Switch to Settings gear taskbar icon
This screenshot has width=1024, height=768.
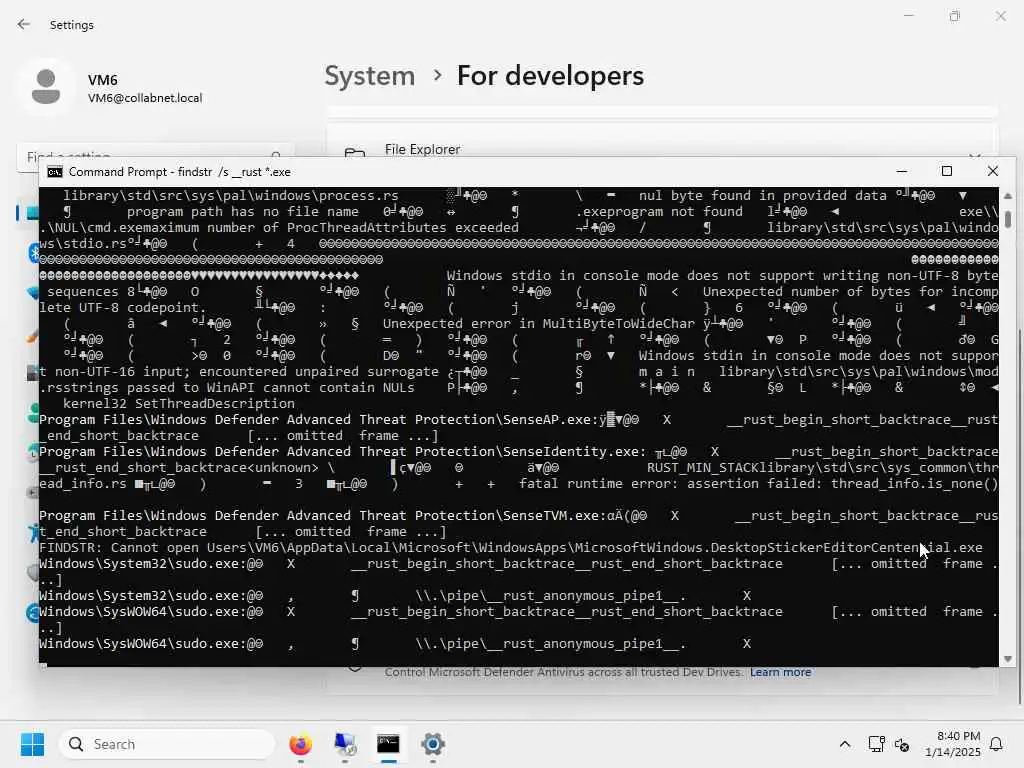[x=433, y=744]
